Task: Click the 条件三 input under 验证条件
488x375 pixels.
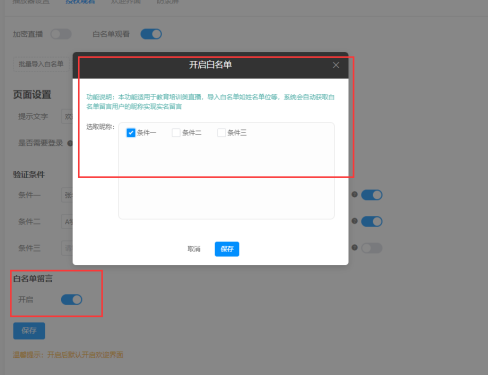Action: [67, 248]
